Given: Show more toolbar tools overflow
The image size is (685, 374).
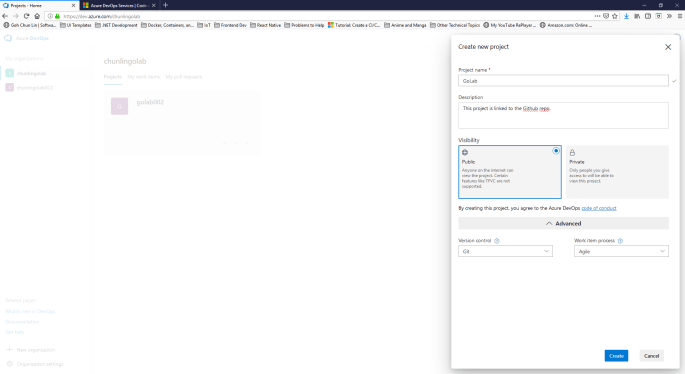Looking at the screenshot, I should click(x=669, y=16).
